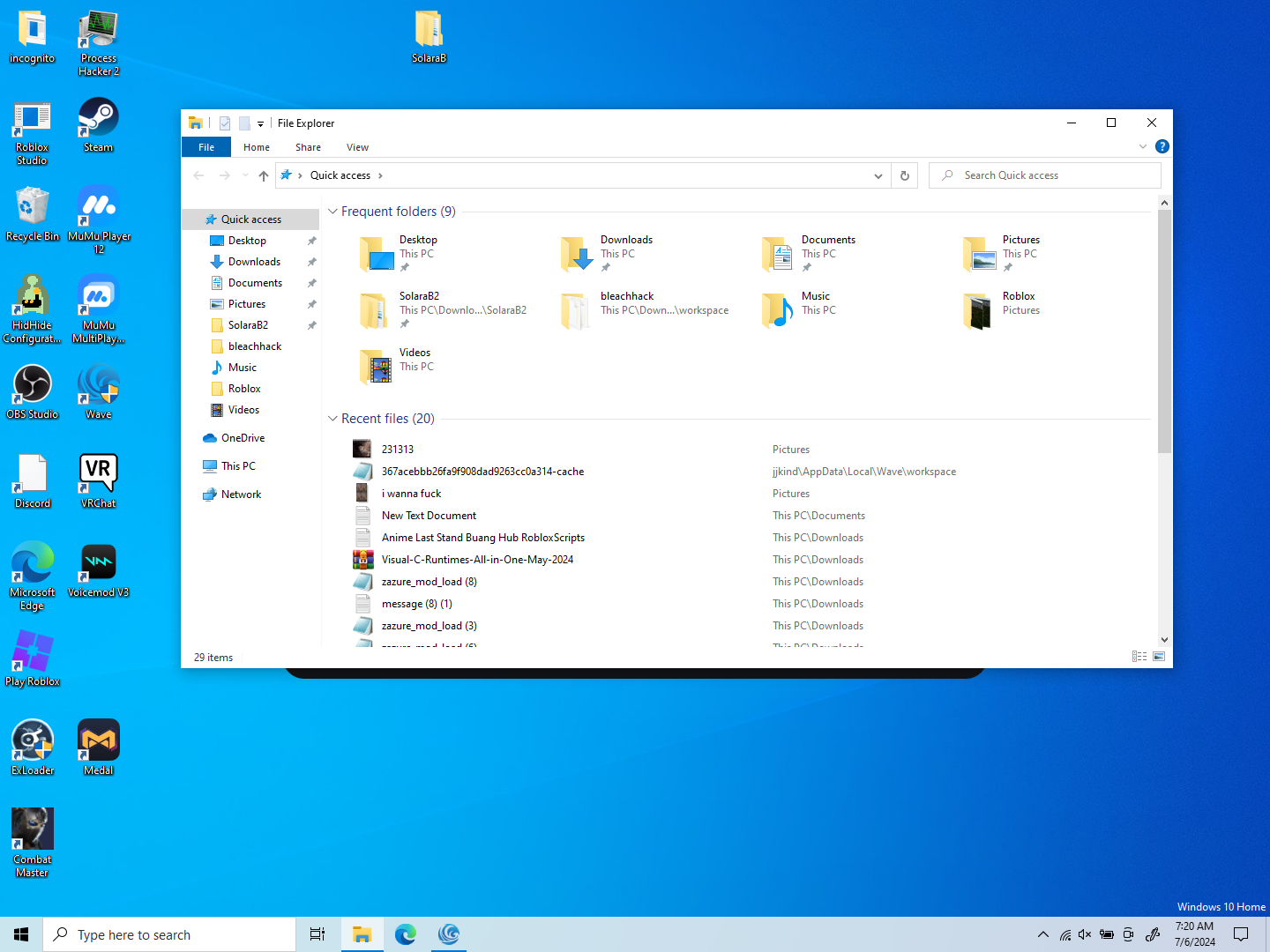1270x952 pixels.
Task: Open Task View on the taskbar
Action: (x=317, y=934)
